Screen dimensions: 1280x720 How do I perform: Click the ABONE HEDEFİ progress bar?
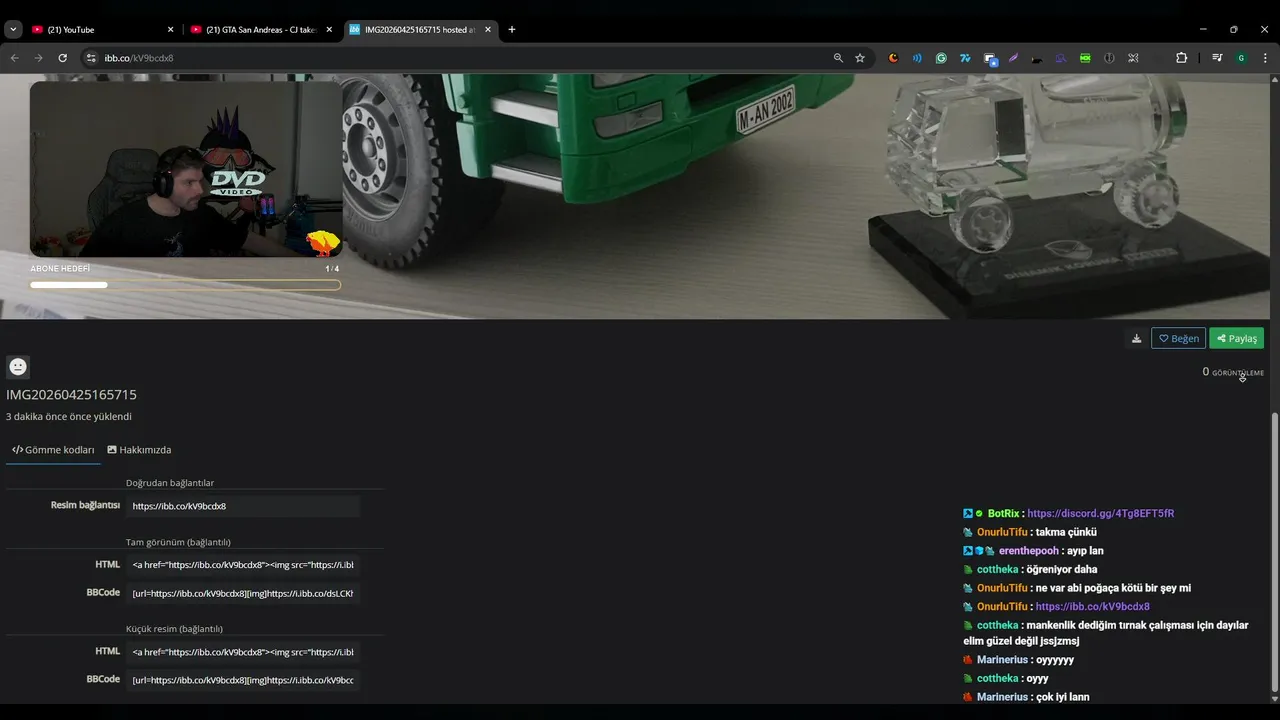tap(185, 285)
